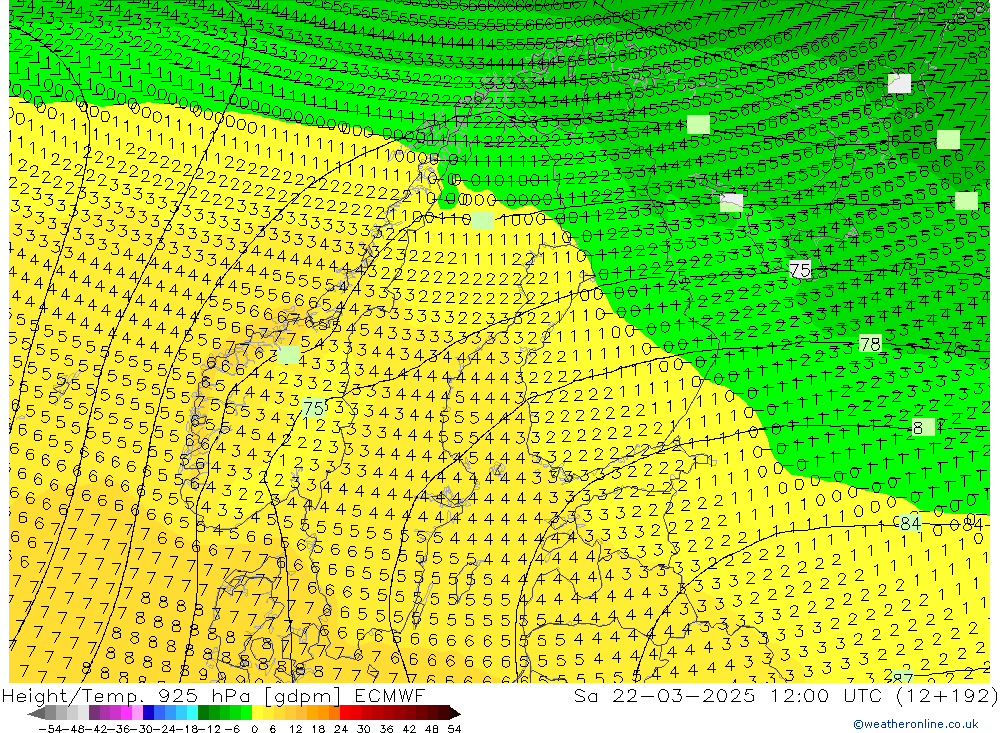Select the bright yellow legend swatch at 0
This screenshot has width=1000, height=733.
[x=257, y=713]
